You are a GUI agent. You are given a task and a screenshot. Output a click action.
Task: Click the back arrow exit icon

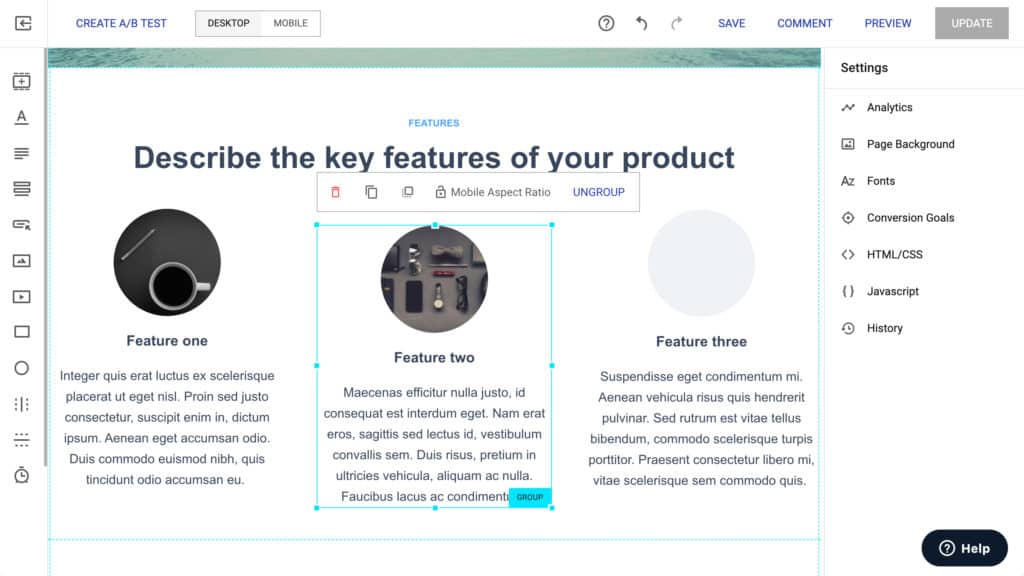pyautogui.click(x=23, y=24)
